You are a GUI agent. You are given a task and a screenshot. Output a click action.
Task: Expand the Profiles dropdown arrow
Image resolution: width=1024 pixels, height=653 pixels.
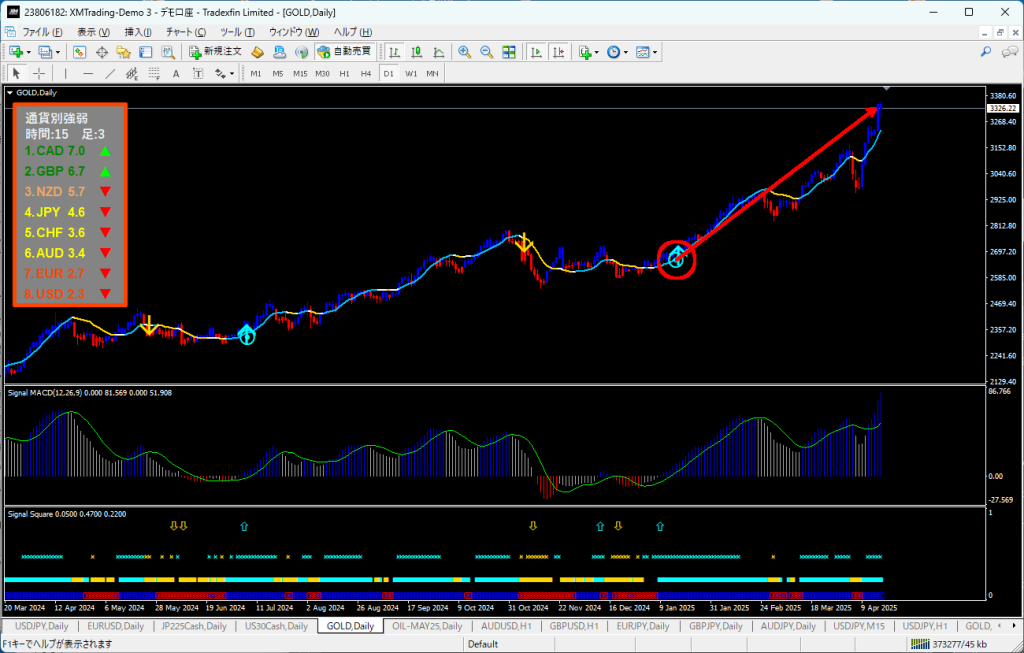pyautogui.click(x=57, y=52)
